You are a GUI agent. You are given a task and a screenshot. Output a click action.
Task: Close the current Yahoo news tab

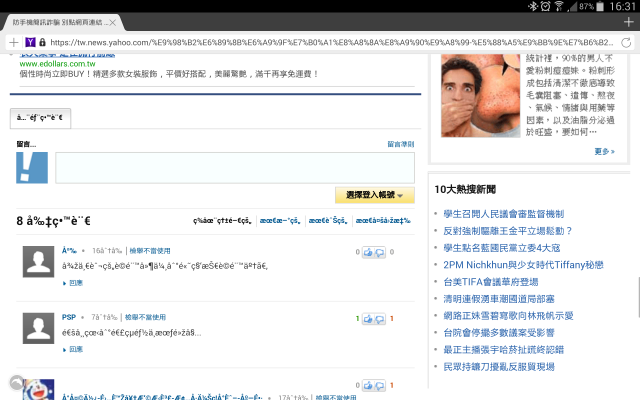113,22
